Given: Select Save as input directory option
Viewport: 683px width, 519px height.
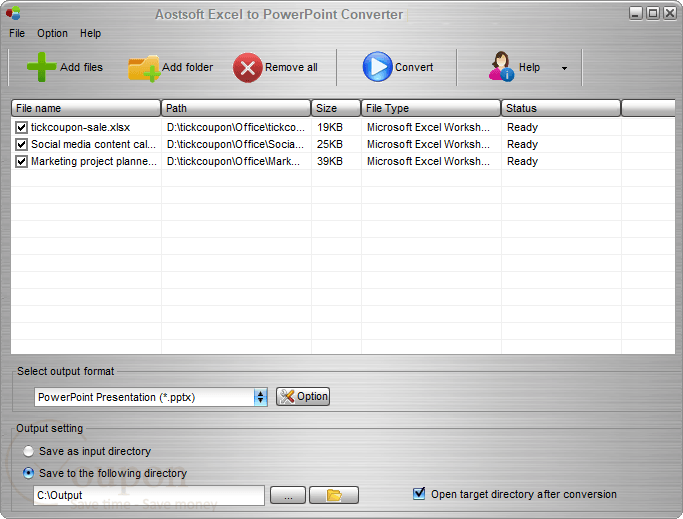Looking at the screenshot, I should [x=28, y=451].
